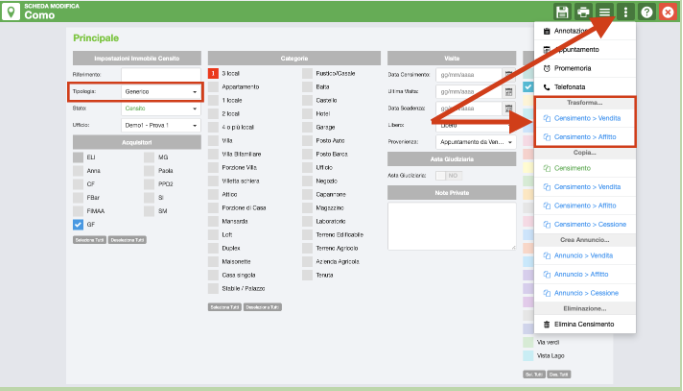Check the Tenuta category checkbox
This screenshot has width=683, height=391.
(308, 275)
